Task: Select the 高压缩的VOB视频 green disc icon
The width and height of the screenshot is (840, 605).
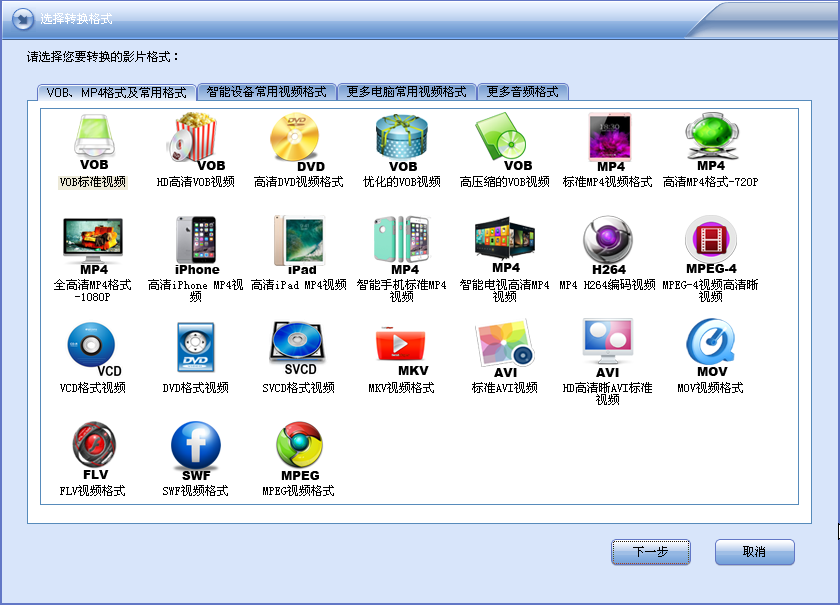Action: (x=504, y=142)
